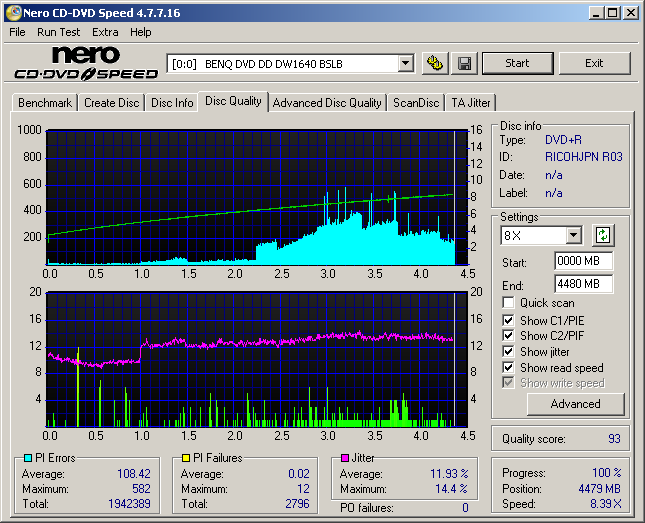
Task: Click the End position MB field
Action: coord(583,284)
